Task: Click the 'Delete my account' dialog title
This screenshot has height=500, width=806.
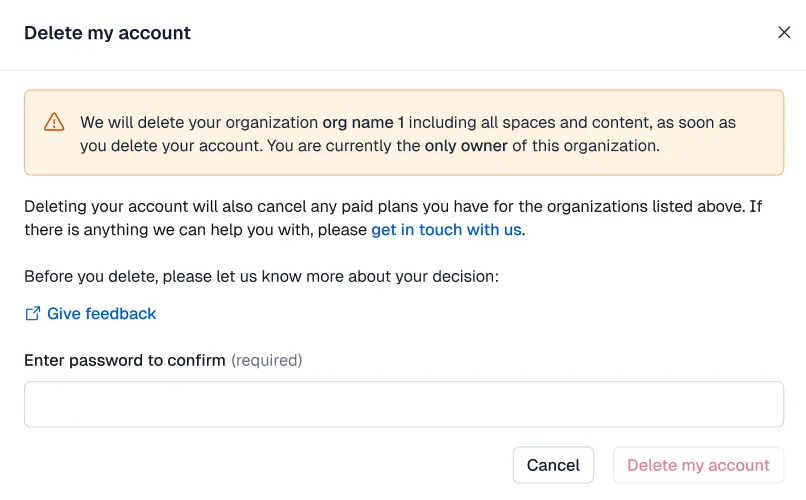Action: click(107, 33)
